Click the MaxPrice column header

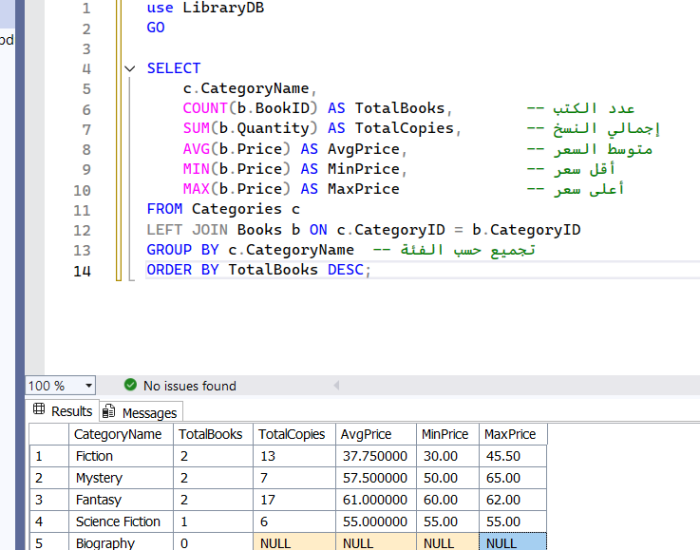pos(510,434)
